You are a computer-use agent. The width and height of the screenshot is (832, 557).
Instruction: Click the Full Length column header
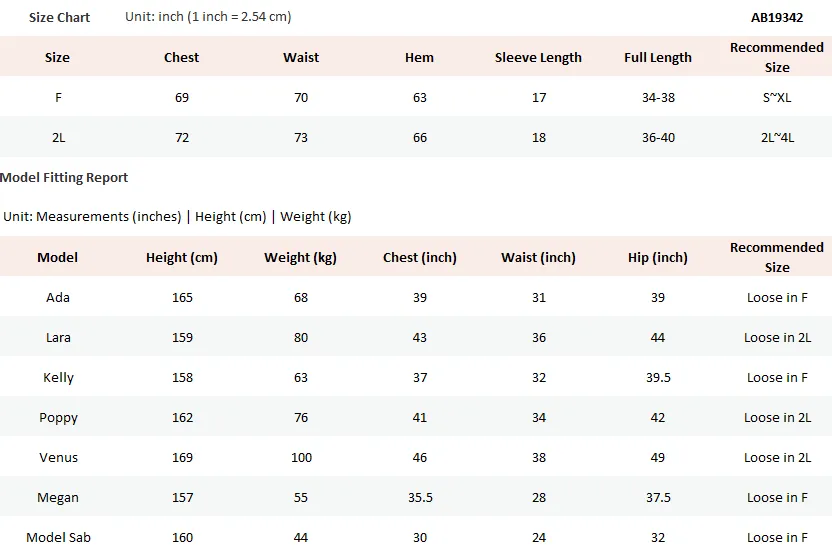pyautogui.click(x=658, y=58)
